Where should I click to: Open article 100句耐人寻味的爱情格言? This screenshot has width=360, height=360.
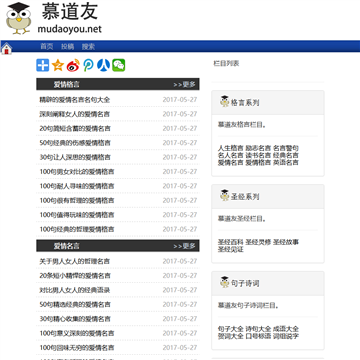point(77,186)
